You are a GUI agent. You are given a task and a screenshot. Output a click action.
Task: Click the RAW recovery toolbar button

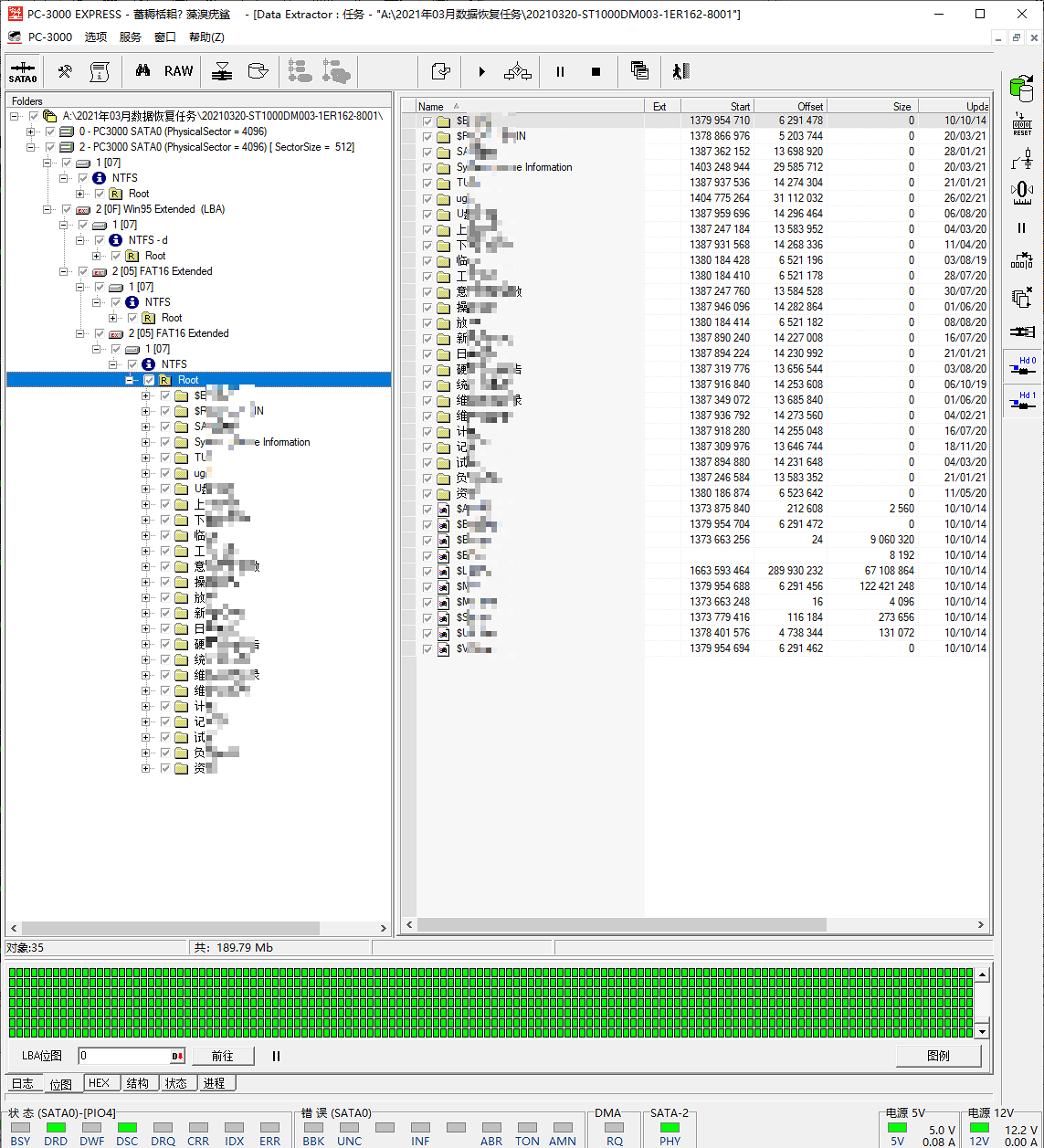[179, 71]
